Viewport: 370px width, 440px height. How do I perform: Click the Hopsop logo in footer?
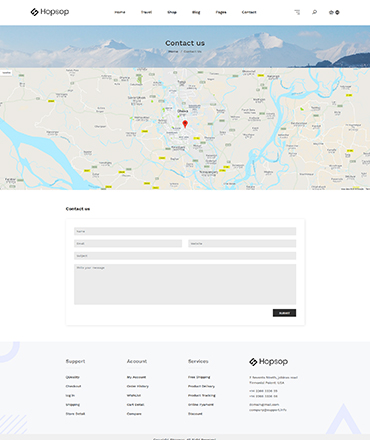tap(269, 362)
